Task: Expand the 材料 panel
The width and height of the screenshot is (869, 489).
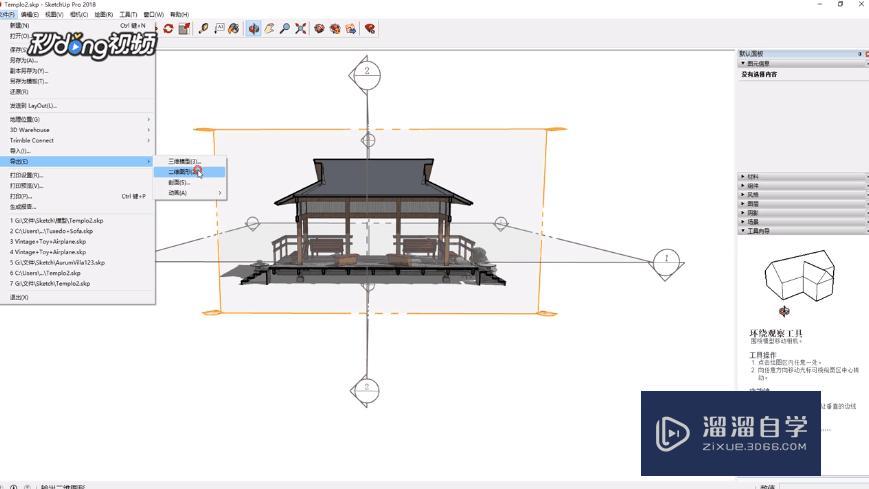Action: [802, 177]
